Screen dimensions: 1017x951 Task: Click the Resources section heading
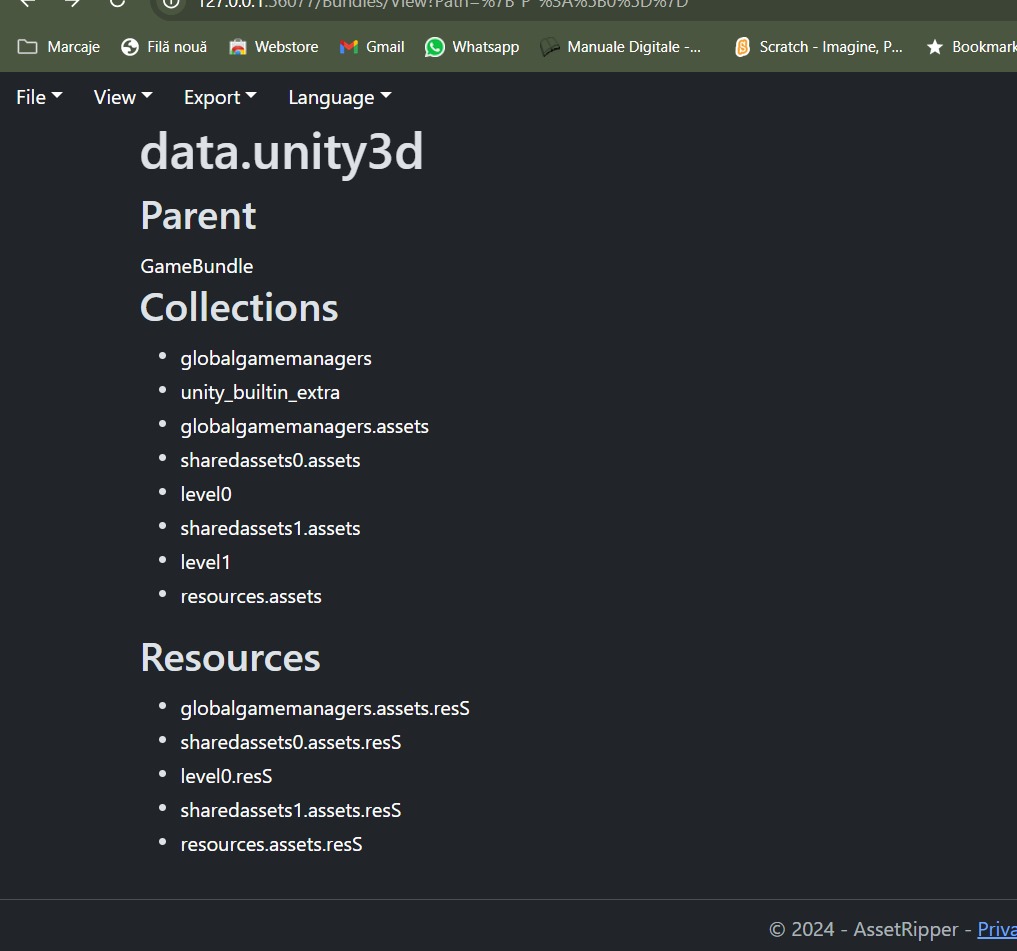(x=230, y=657)
